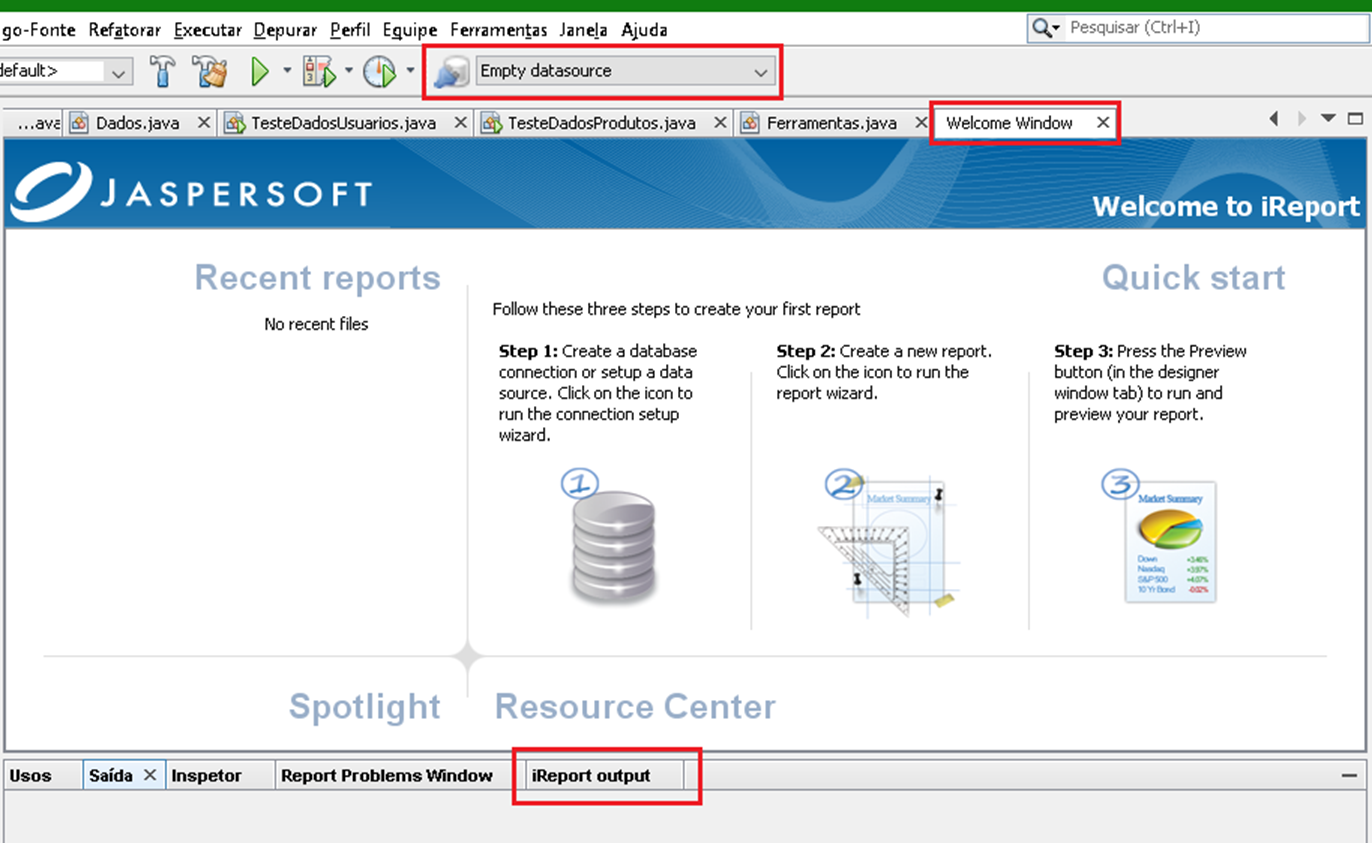The width and height of the screenshot is (1372, 843).
Task: Run project with green play icon
Action: click(260, 71)
